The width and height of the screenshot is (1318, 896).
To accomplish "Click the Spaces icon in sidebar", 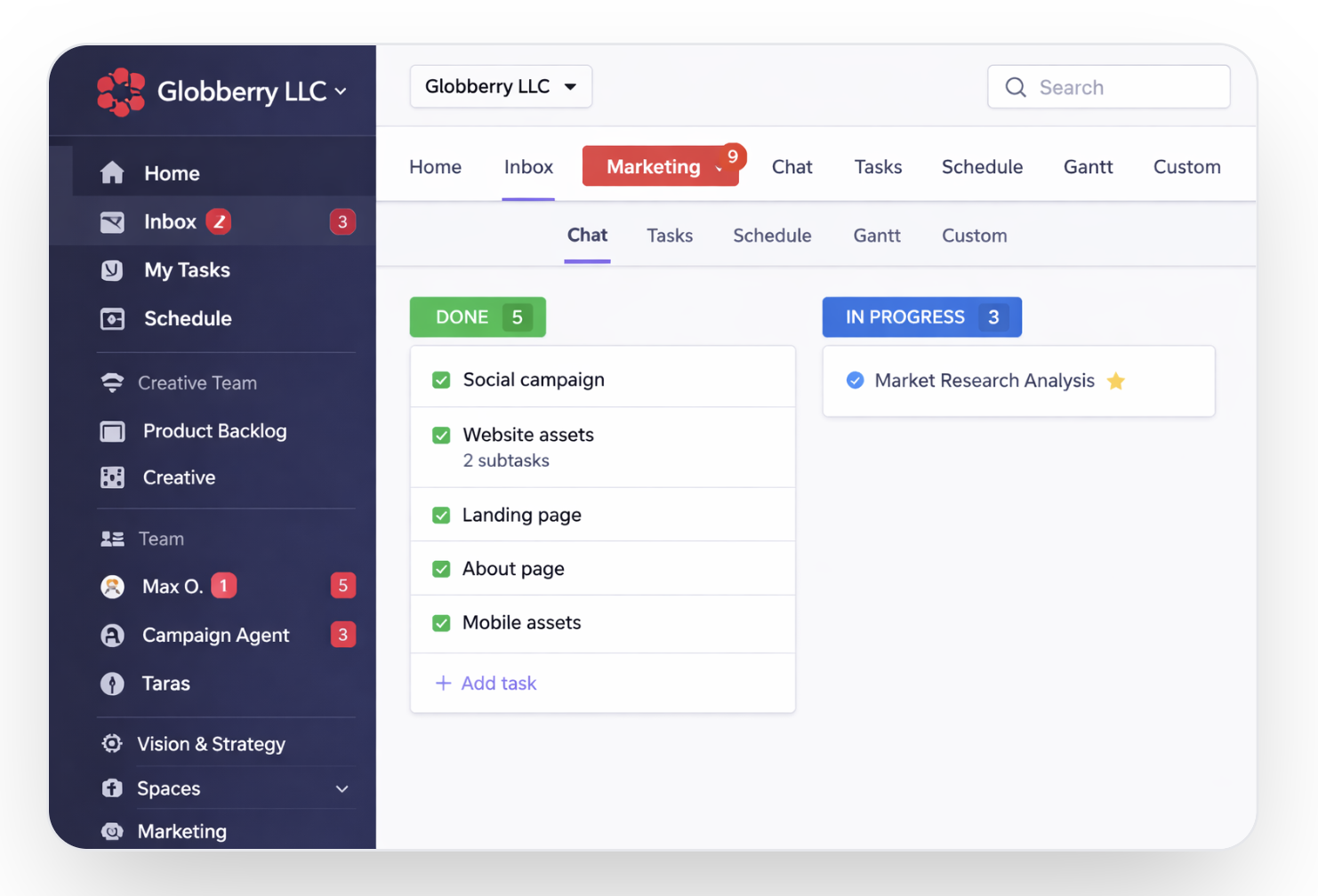I will pos(112,788).
